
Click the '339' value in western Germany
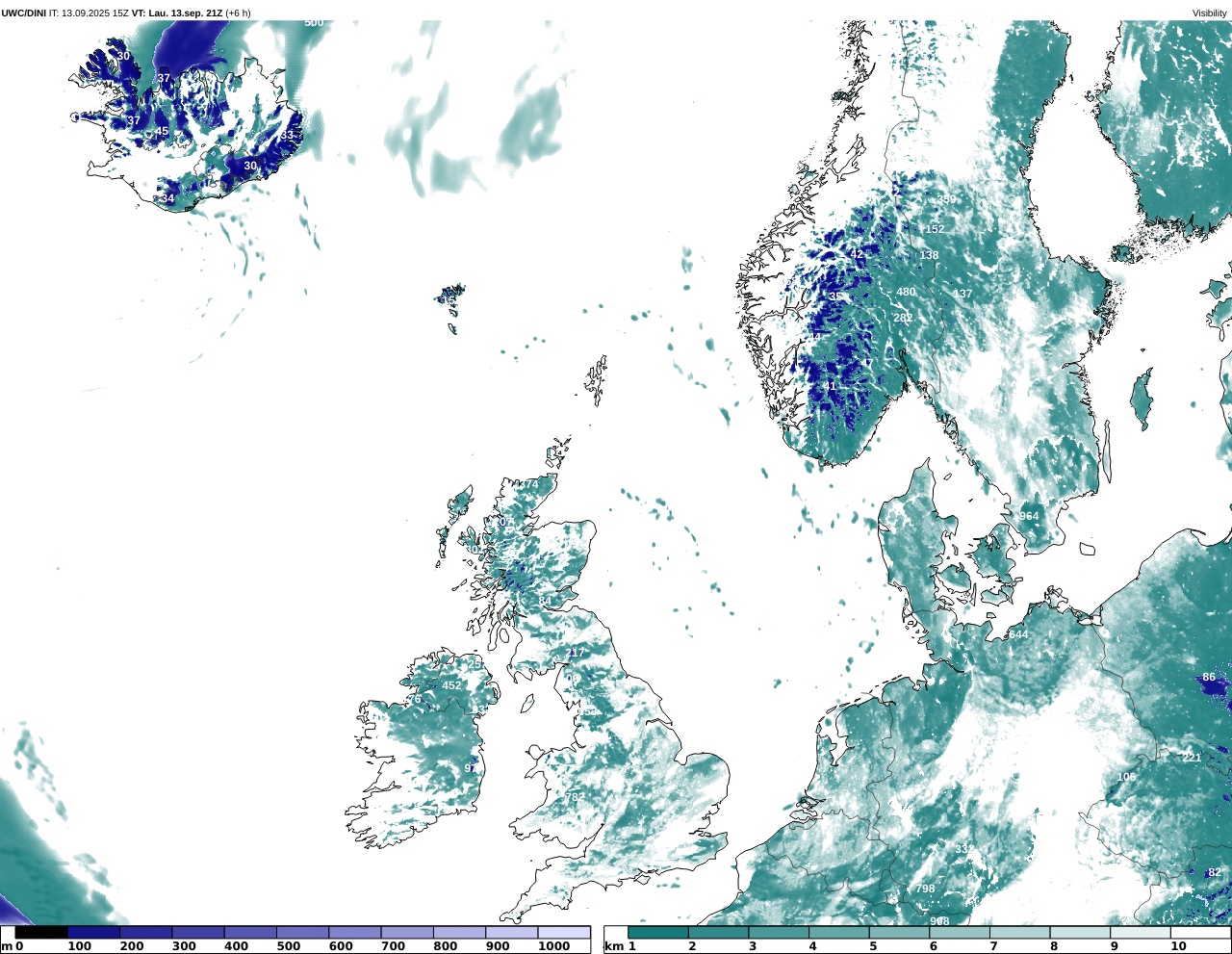coord(963,848)
